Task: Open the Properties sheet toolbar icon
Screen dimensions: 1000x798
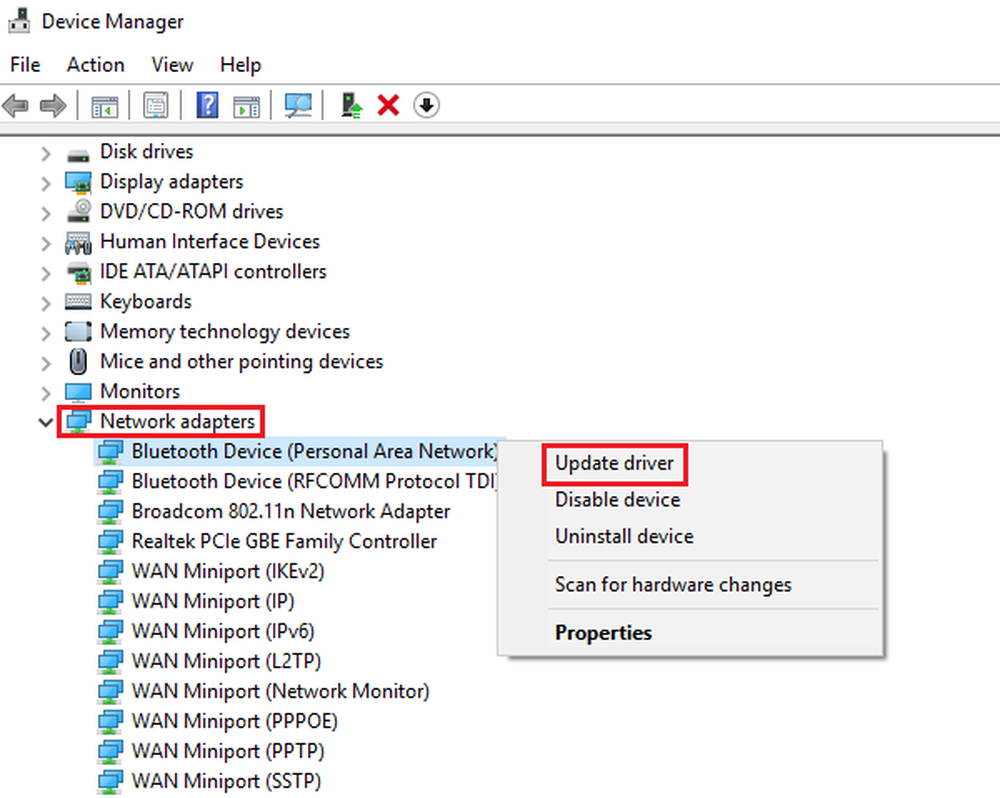Action: click(156, 105)
